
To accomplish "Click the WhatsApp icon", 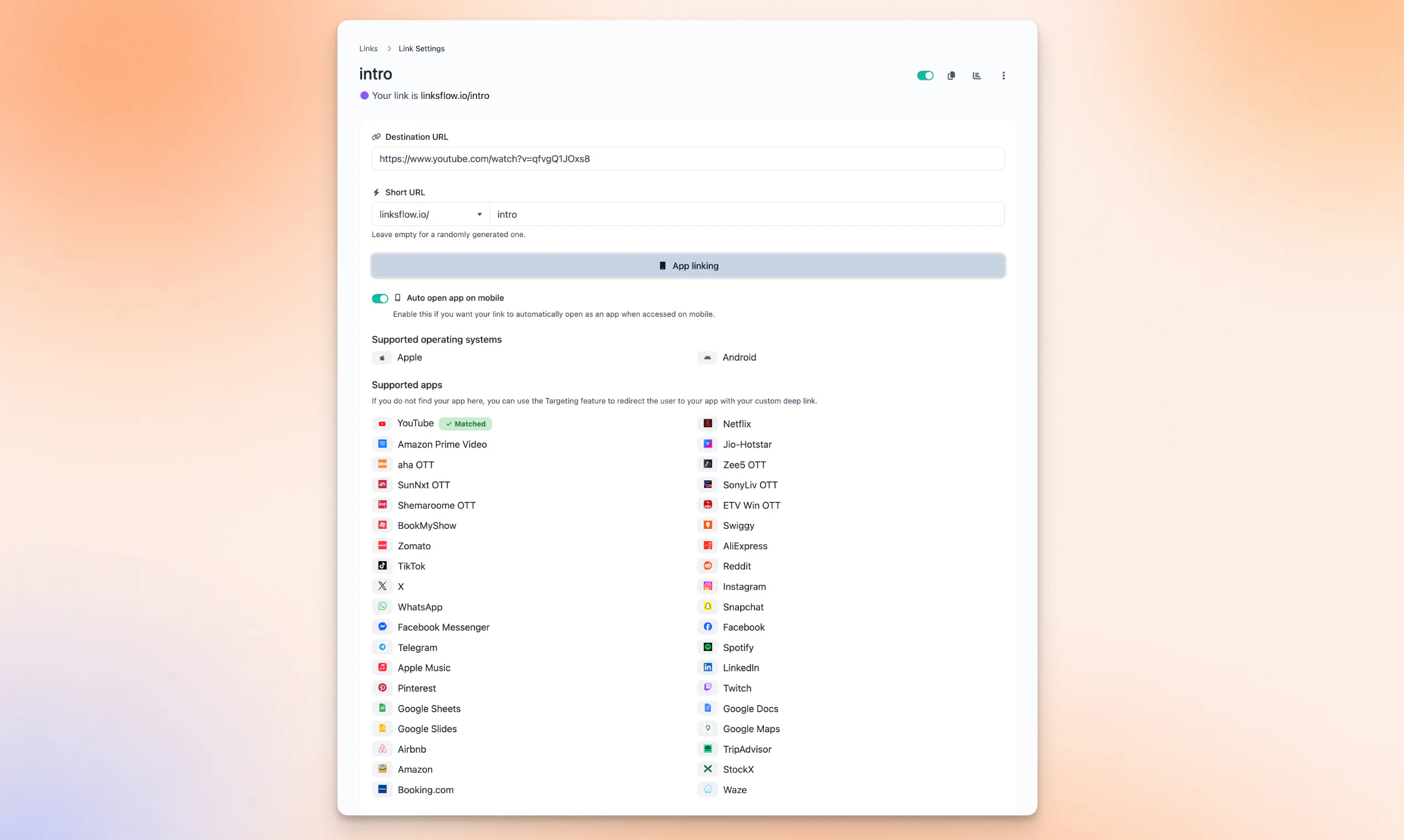I will (382, 607).
